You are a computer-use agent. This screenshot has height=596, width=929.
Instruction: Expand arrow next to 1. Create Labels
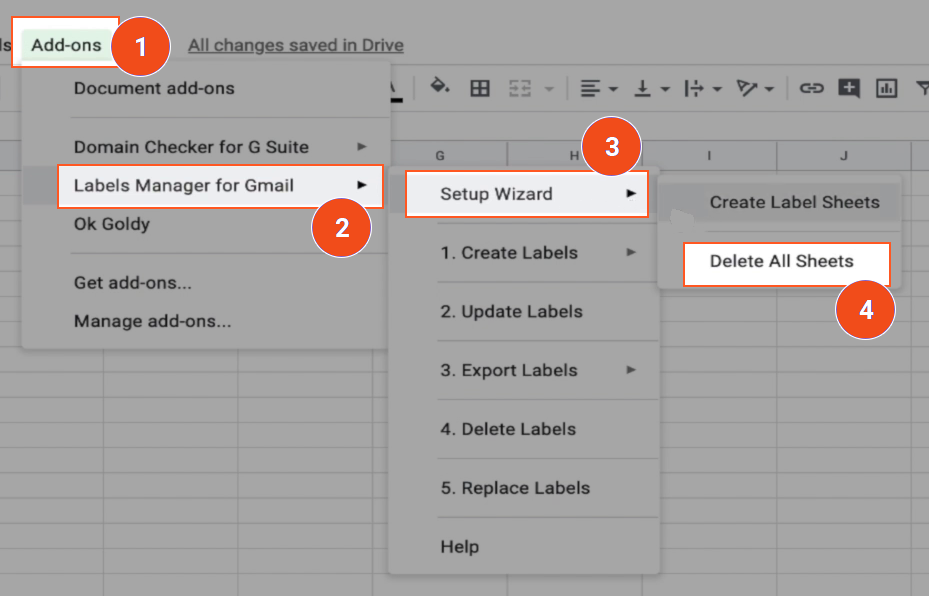pos(631,253)
